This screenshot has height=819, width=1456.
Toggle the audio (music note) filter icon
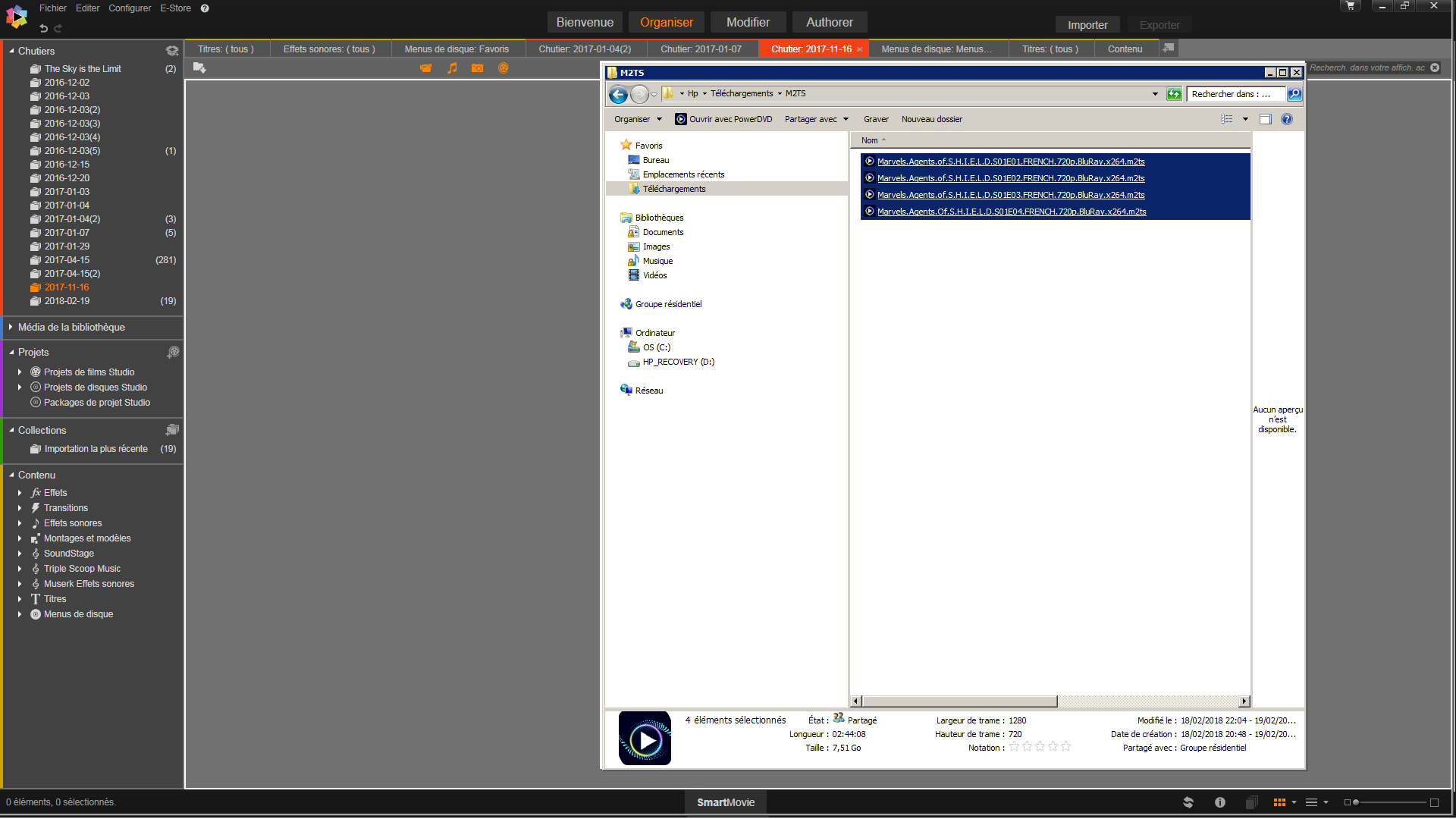point(452,68)
